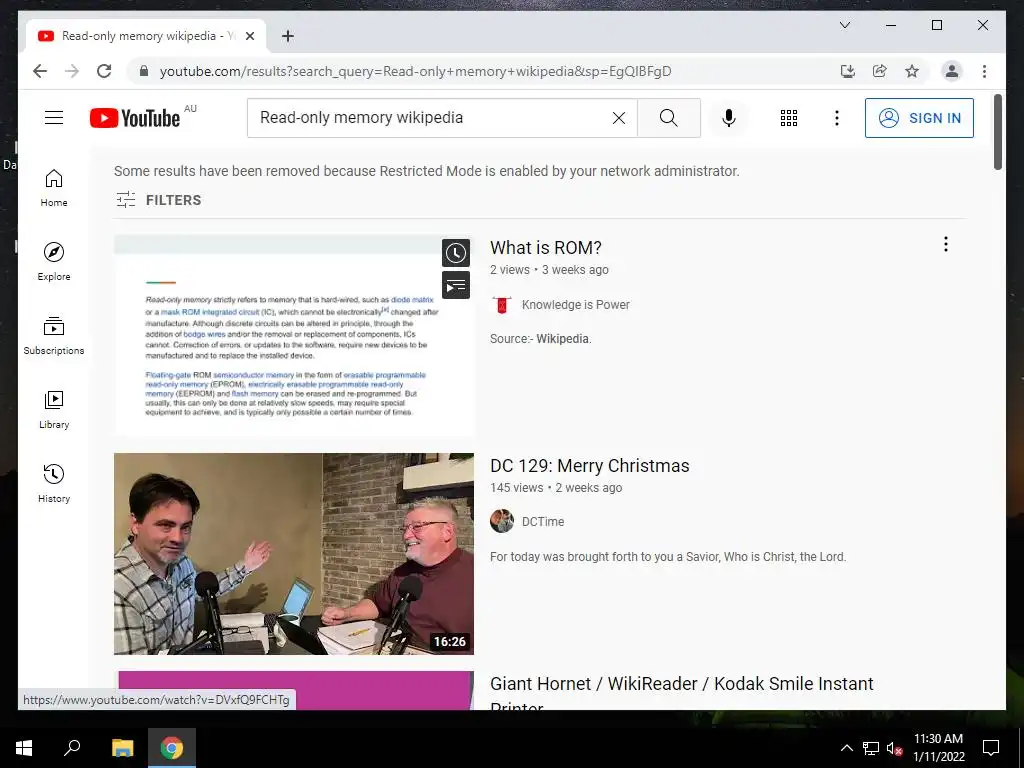This screenshot has height=768, width=1024.
Task: Go to the YouTube logo homepage
Action: [135, 118]
